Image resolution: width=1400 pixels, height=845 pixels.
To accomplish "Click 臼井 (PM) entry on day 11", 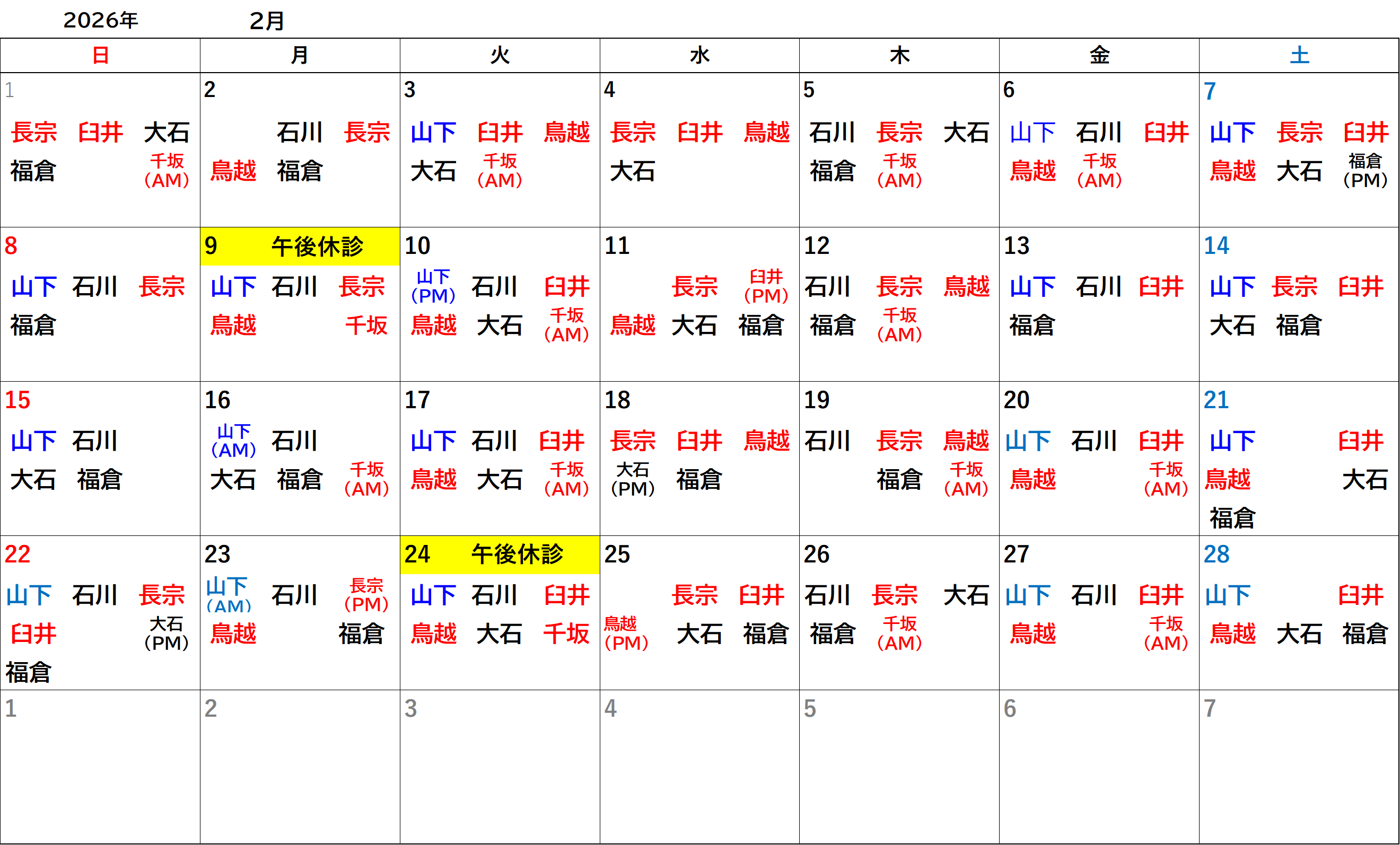I will pyautogui.click(x=766, y=286).
